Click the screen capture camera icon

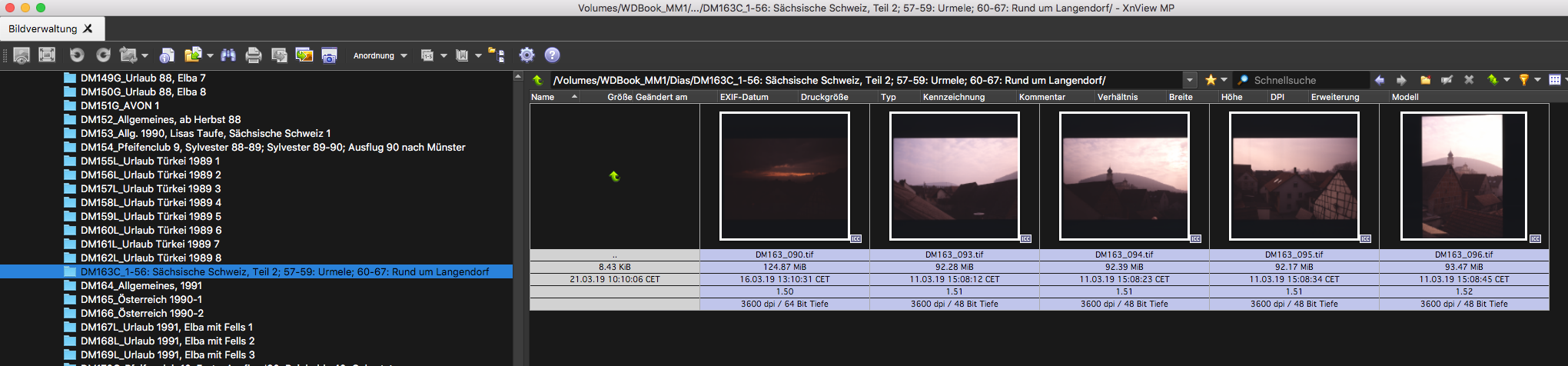[329, 55]
